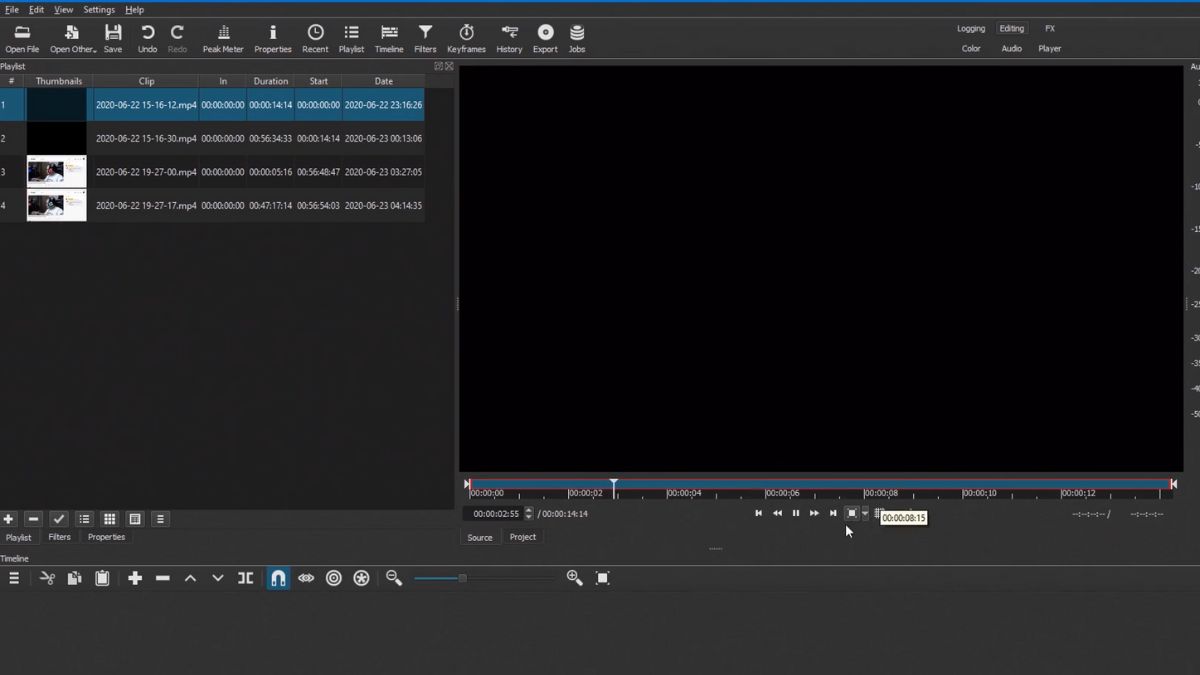
Task: Skip to the start of the clip
Action: click(x=758, y=513)
